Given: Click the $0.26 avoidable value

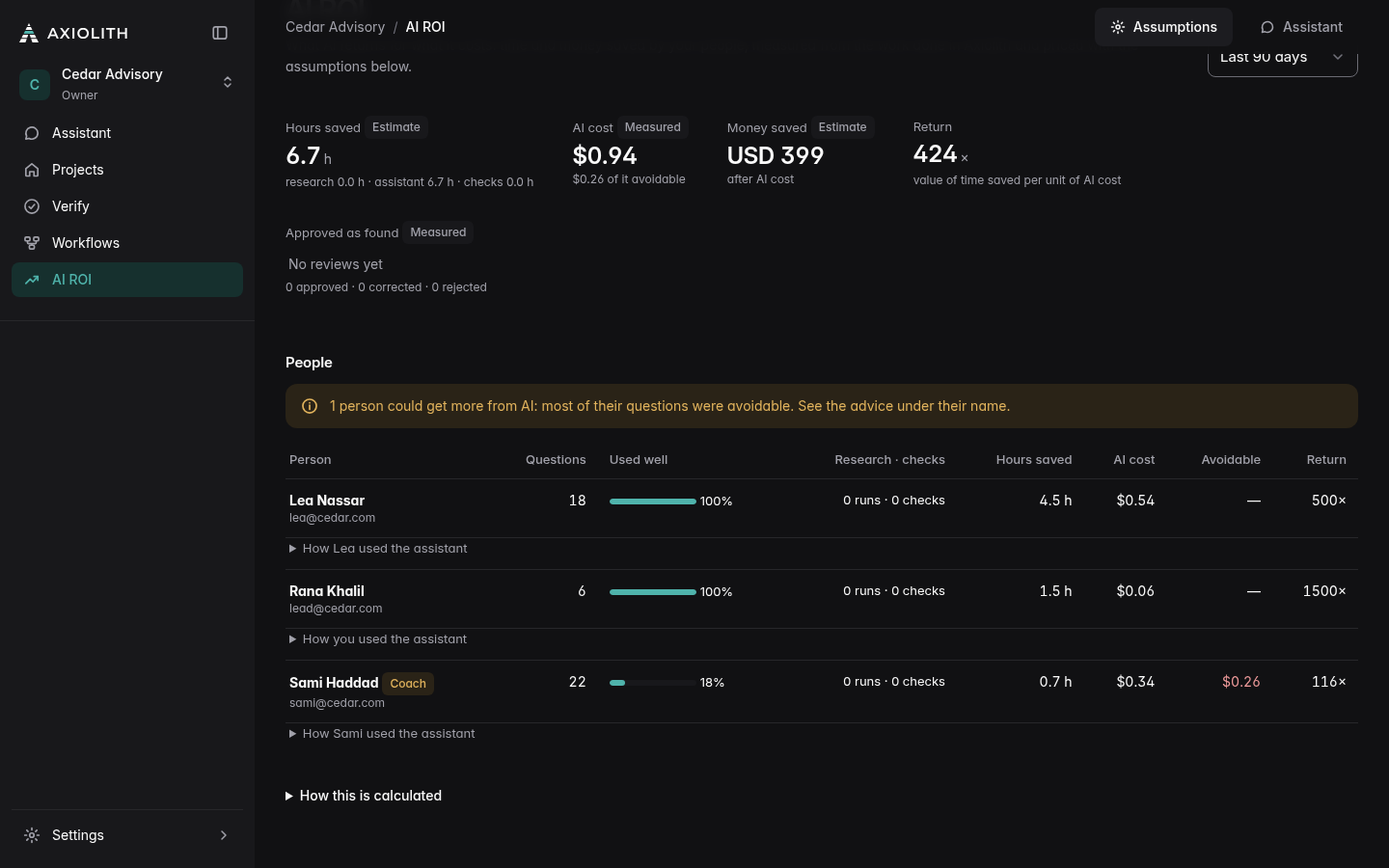Looking at the screenshot, I should tap(1240, 682).
